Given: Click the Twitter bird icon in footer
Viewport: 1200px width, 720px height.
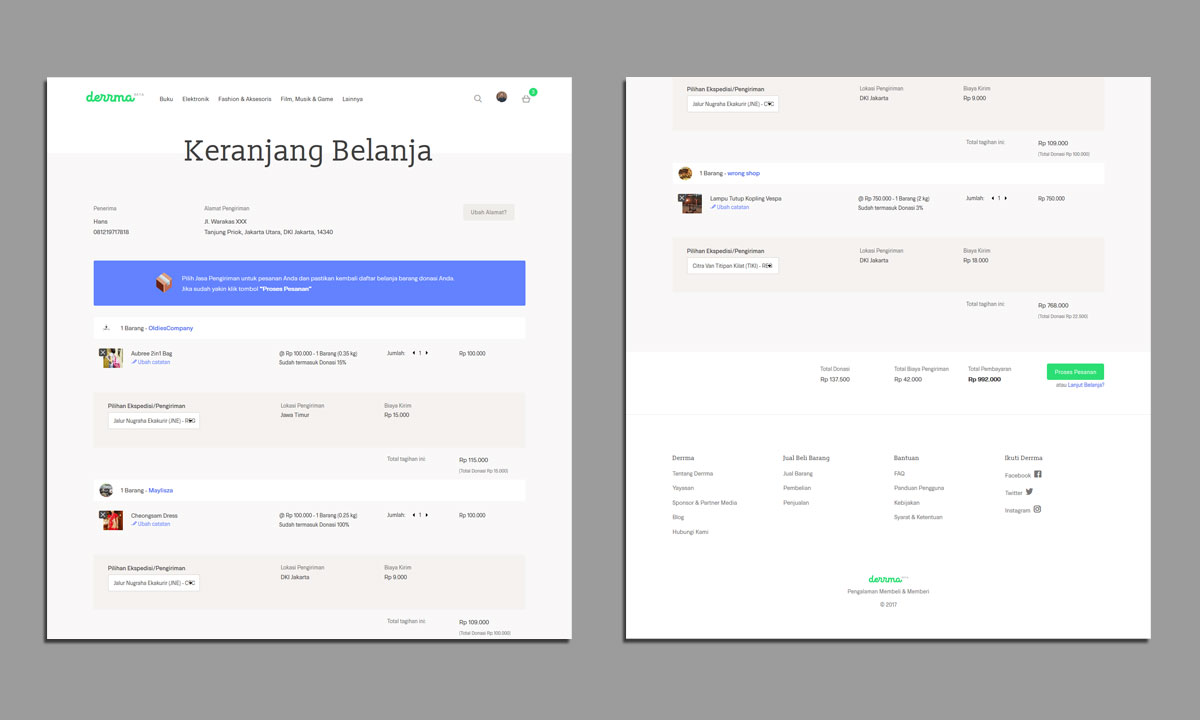Looking at the screenshot, I should [1029, 492].
